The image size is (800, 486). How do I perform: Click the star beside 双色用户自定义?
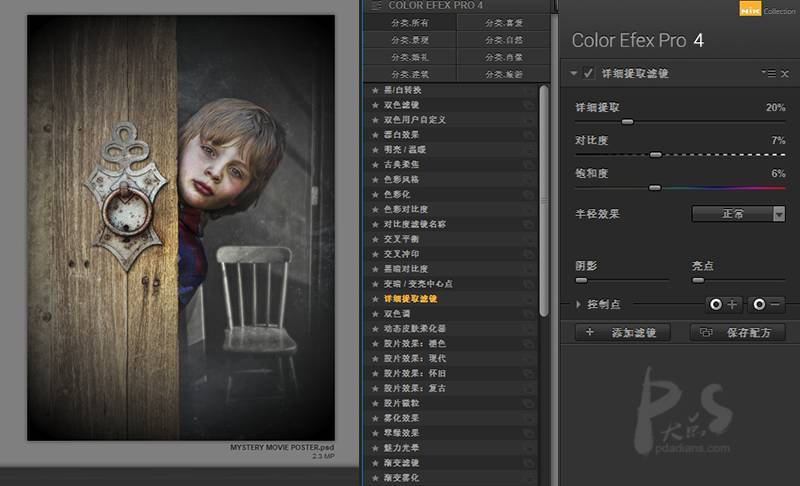pos(375,120)
